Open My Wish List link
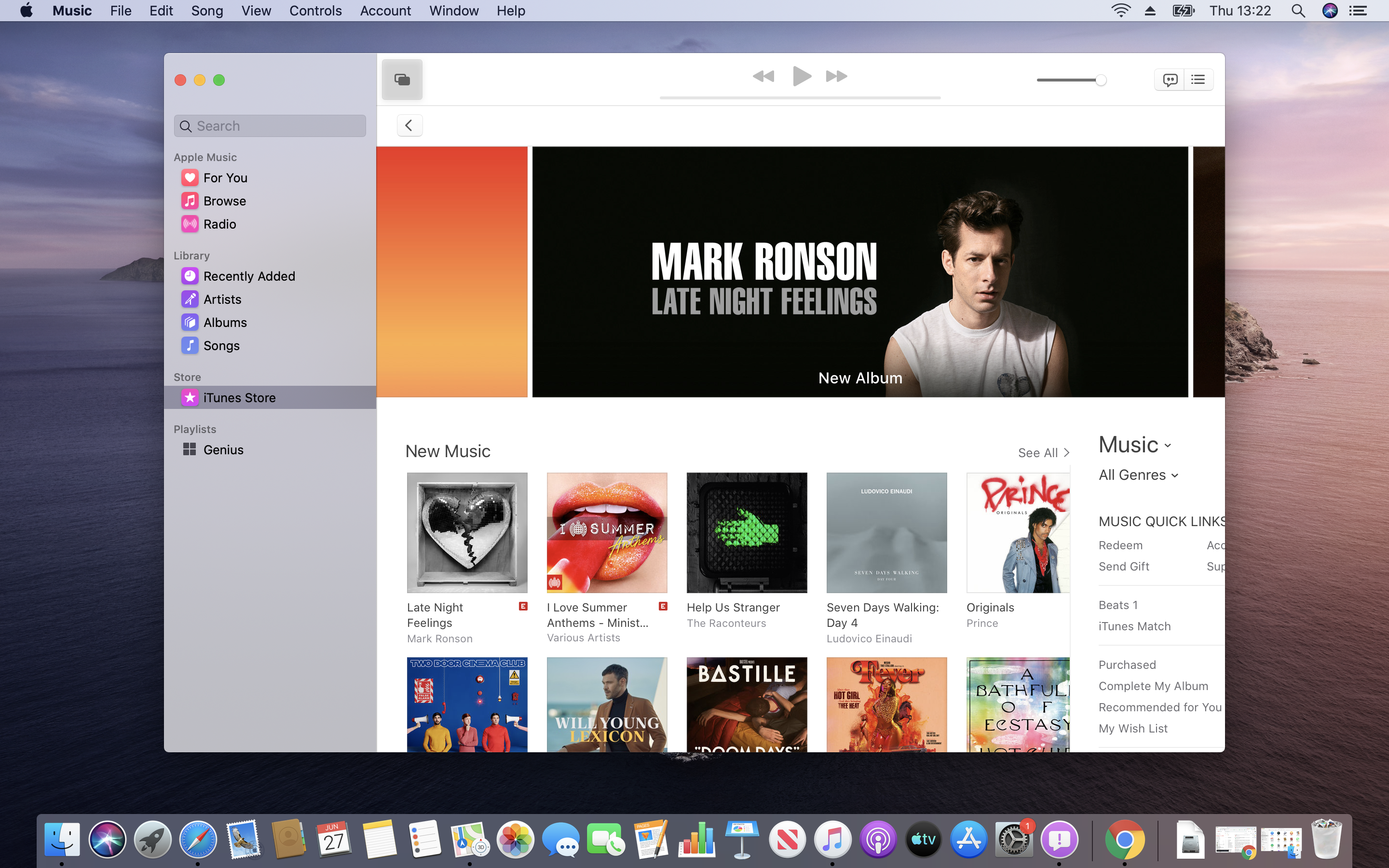 1132,729
